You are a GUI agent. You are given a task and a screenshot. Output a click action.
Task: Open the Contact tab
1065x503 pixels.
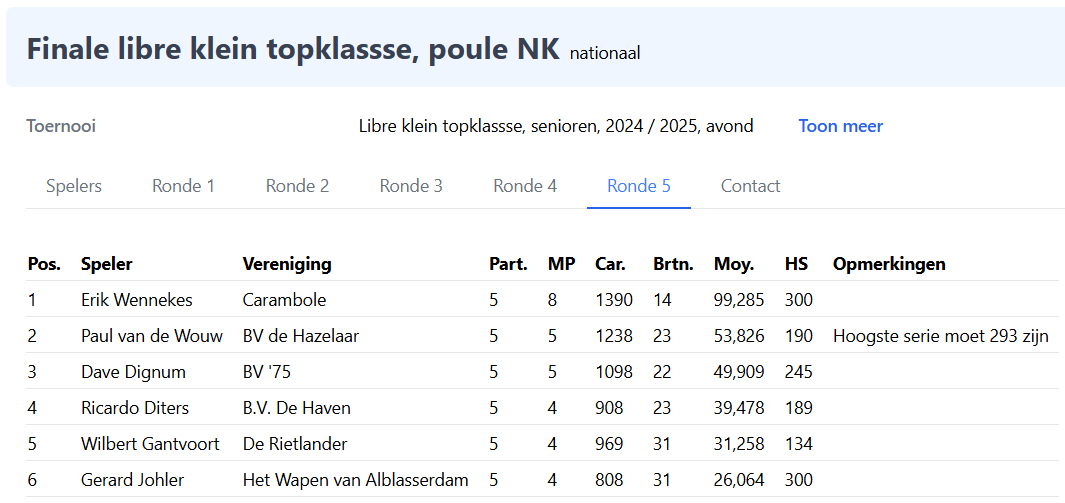tap(750, 186)
